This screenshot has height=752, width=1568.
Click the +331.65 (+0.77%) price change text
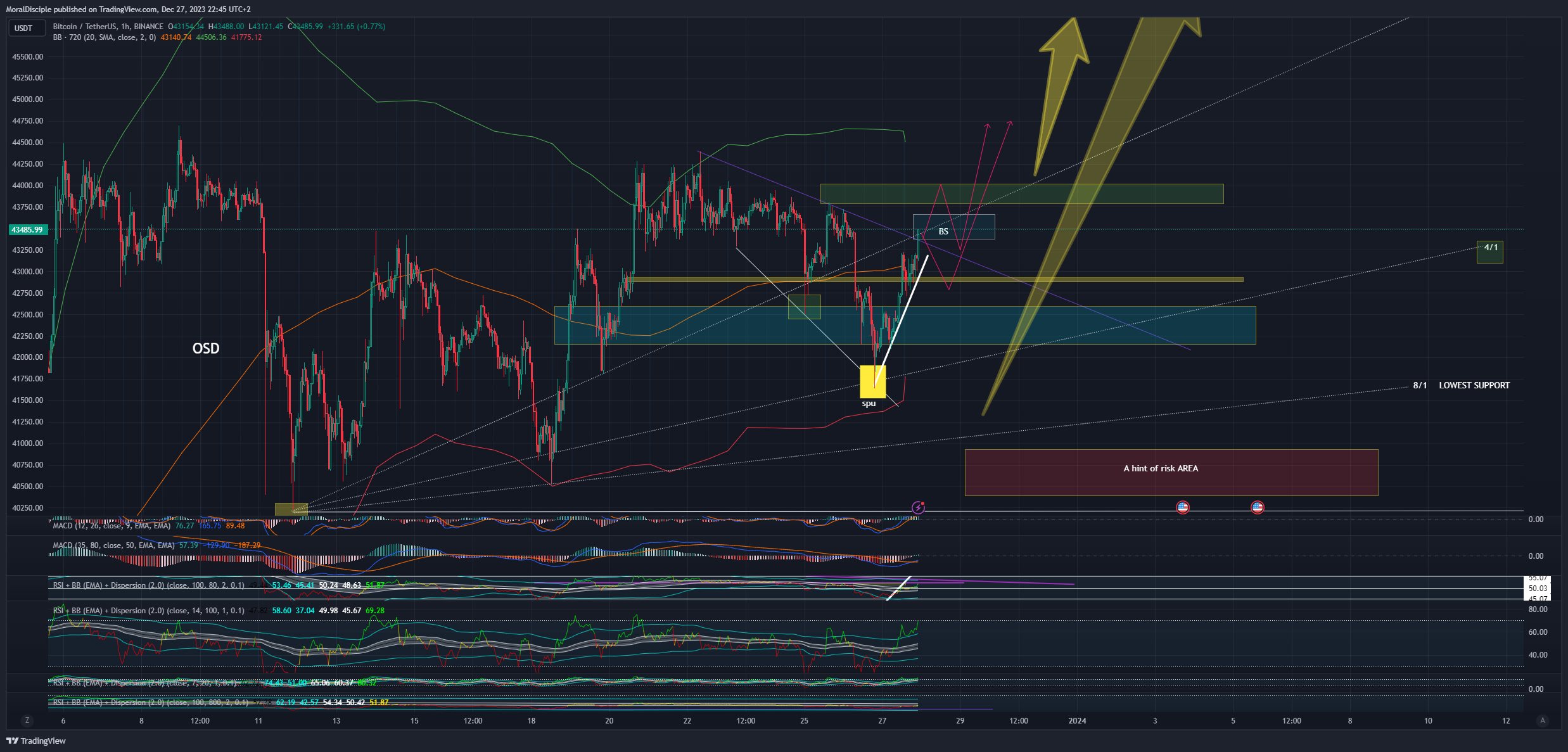click(x=356, y=27)
